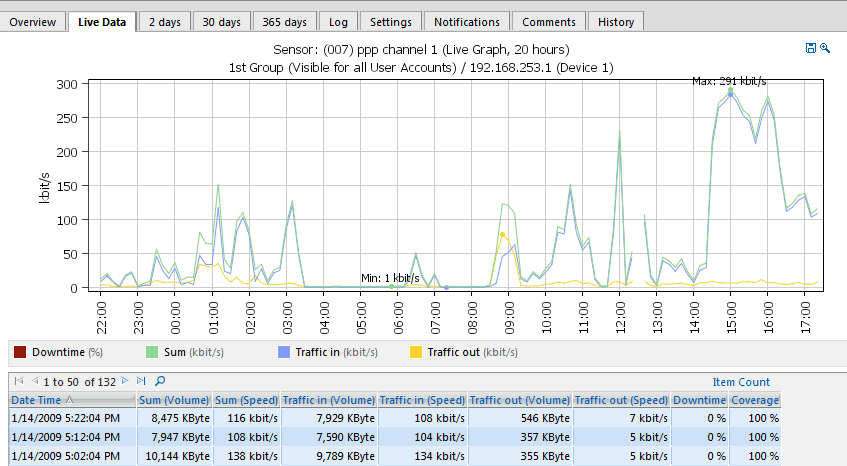Switch to the 30 days tab
The width and height of the screenshot is (847, 466).
pyautogui.click(x=221, y=22)
